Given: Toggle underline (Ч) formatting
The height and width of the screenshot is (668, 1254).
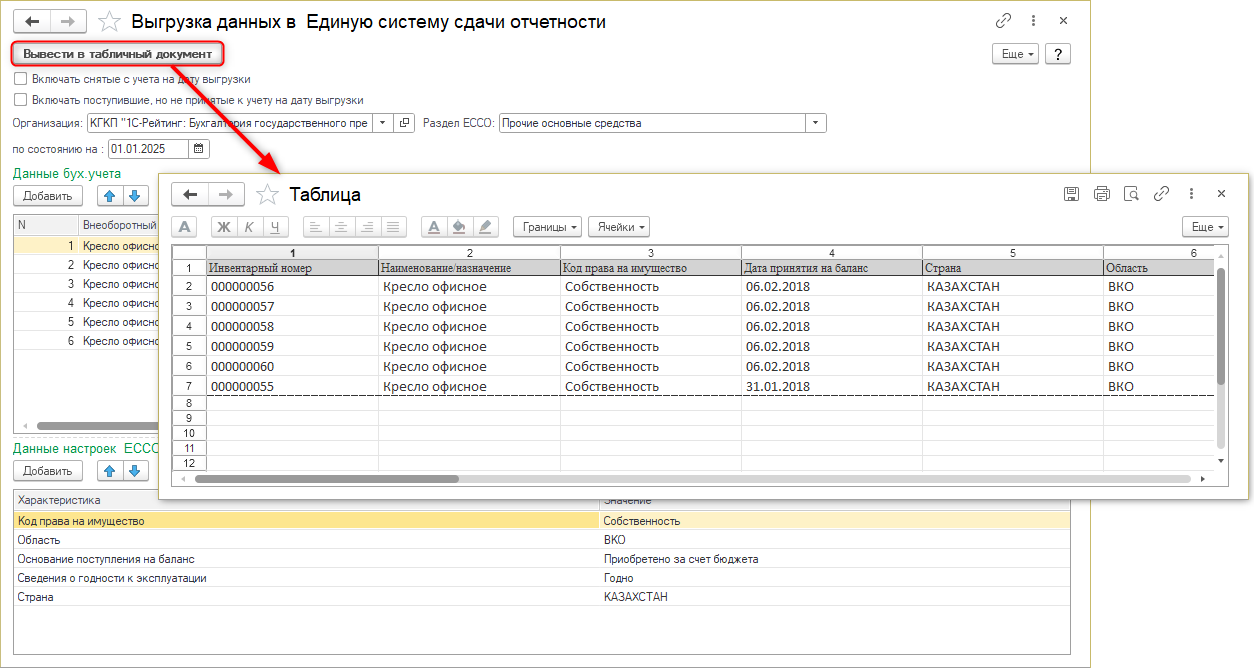Looking at the screenshot, I should point(276,227).
